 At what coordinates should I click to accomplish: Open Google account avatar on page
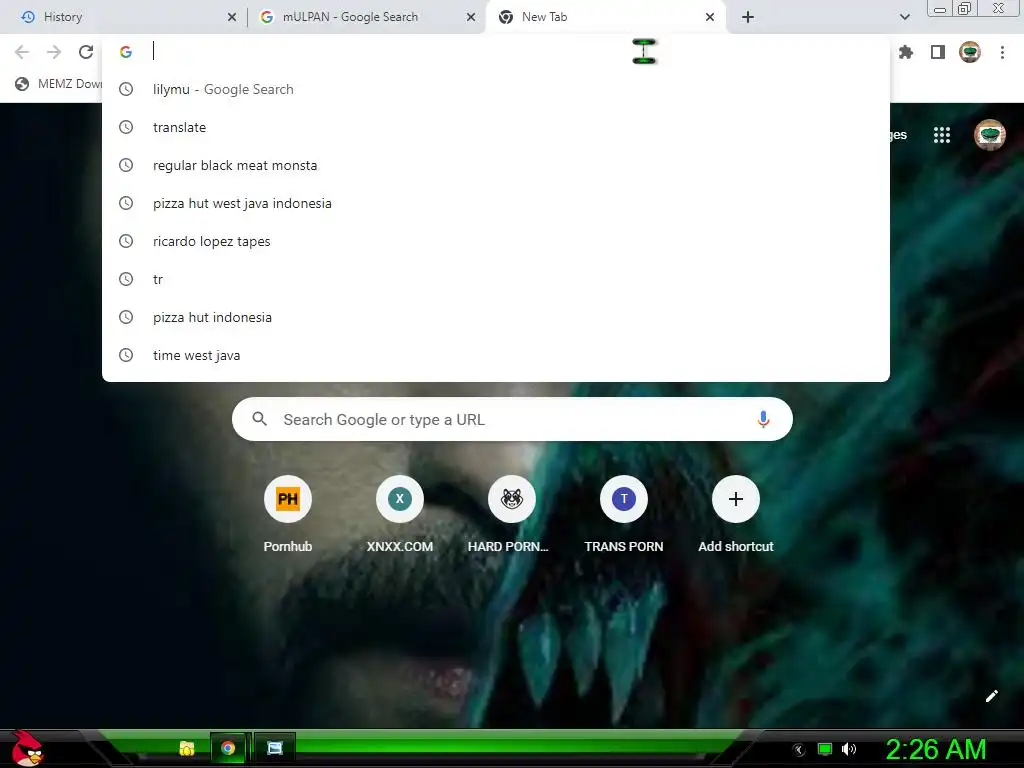click(990, 135)
